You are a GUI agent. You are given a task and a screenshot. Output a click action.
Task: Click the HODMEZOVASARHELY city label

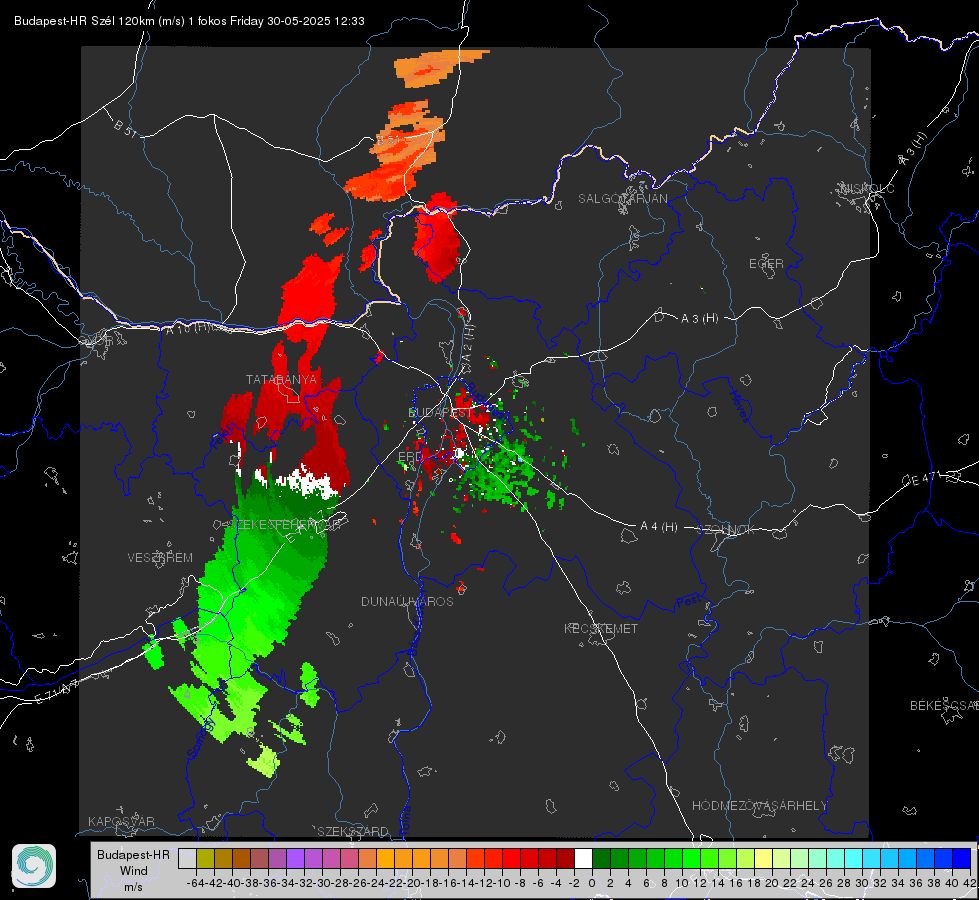pos(759,806)
